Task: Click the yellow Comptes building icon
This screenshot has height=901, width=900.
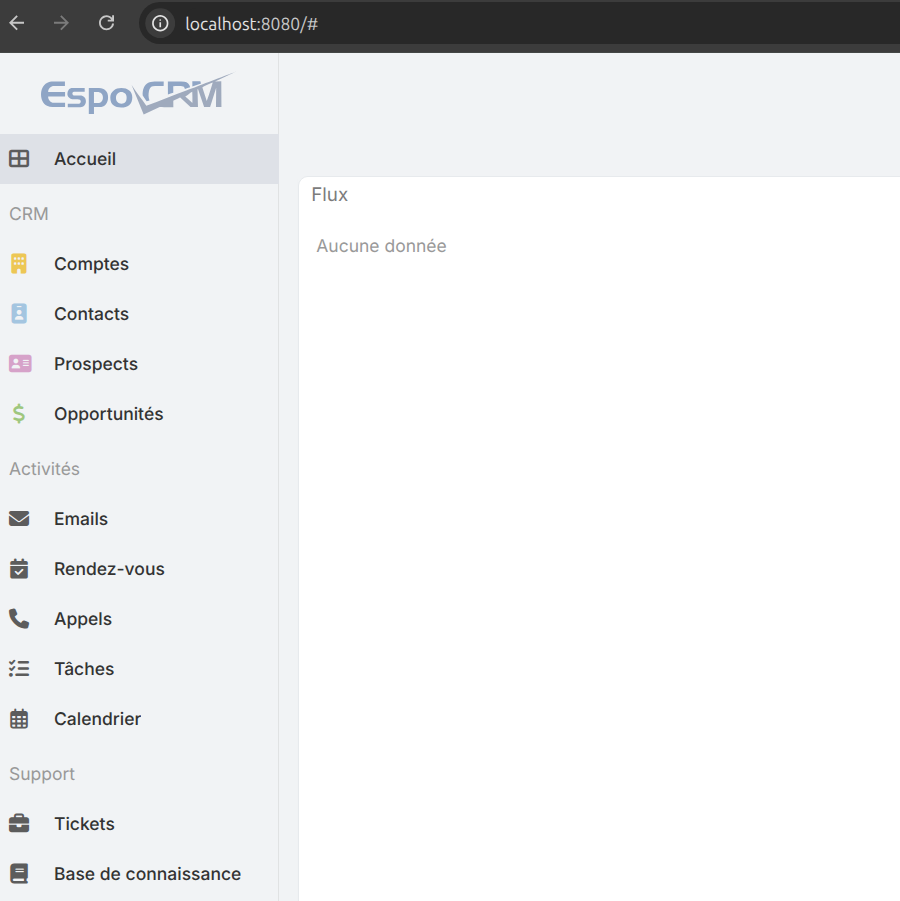Action: pos(19,264)
